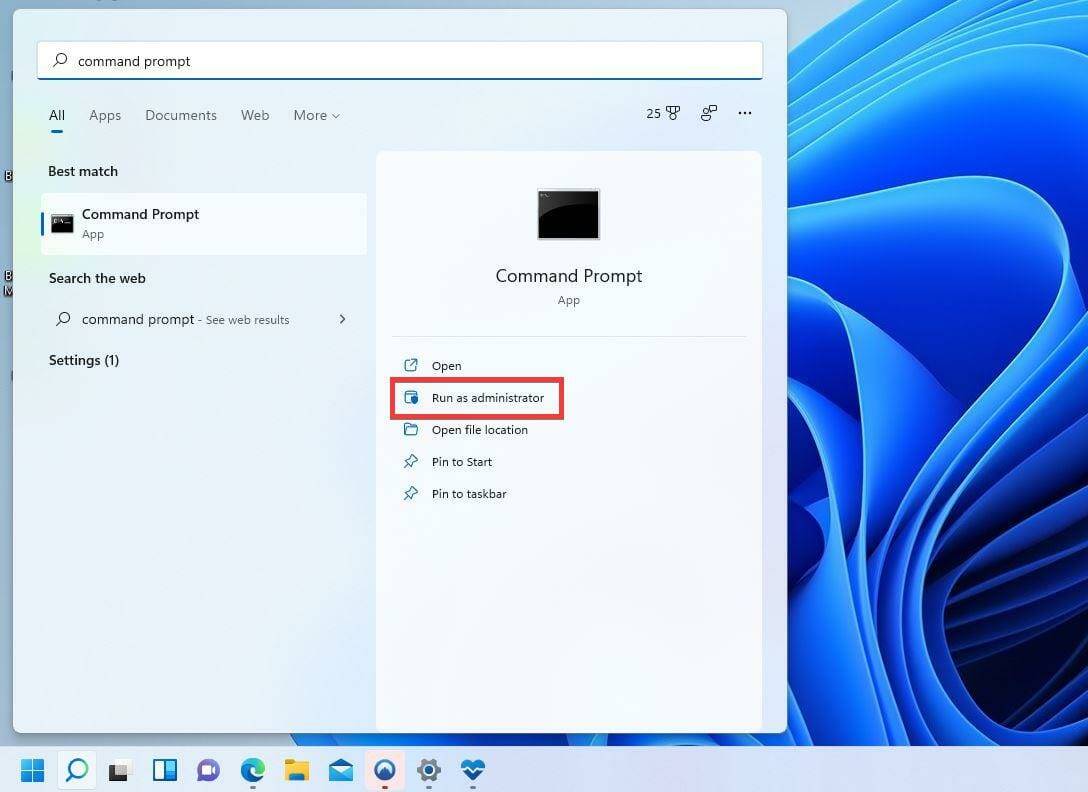Select Open file location for Command Prompt
The image size is (1088, 792).
pos(480,429)
